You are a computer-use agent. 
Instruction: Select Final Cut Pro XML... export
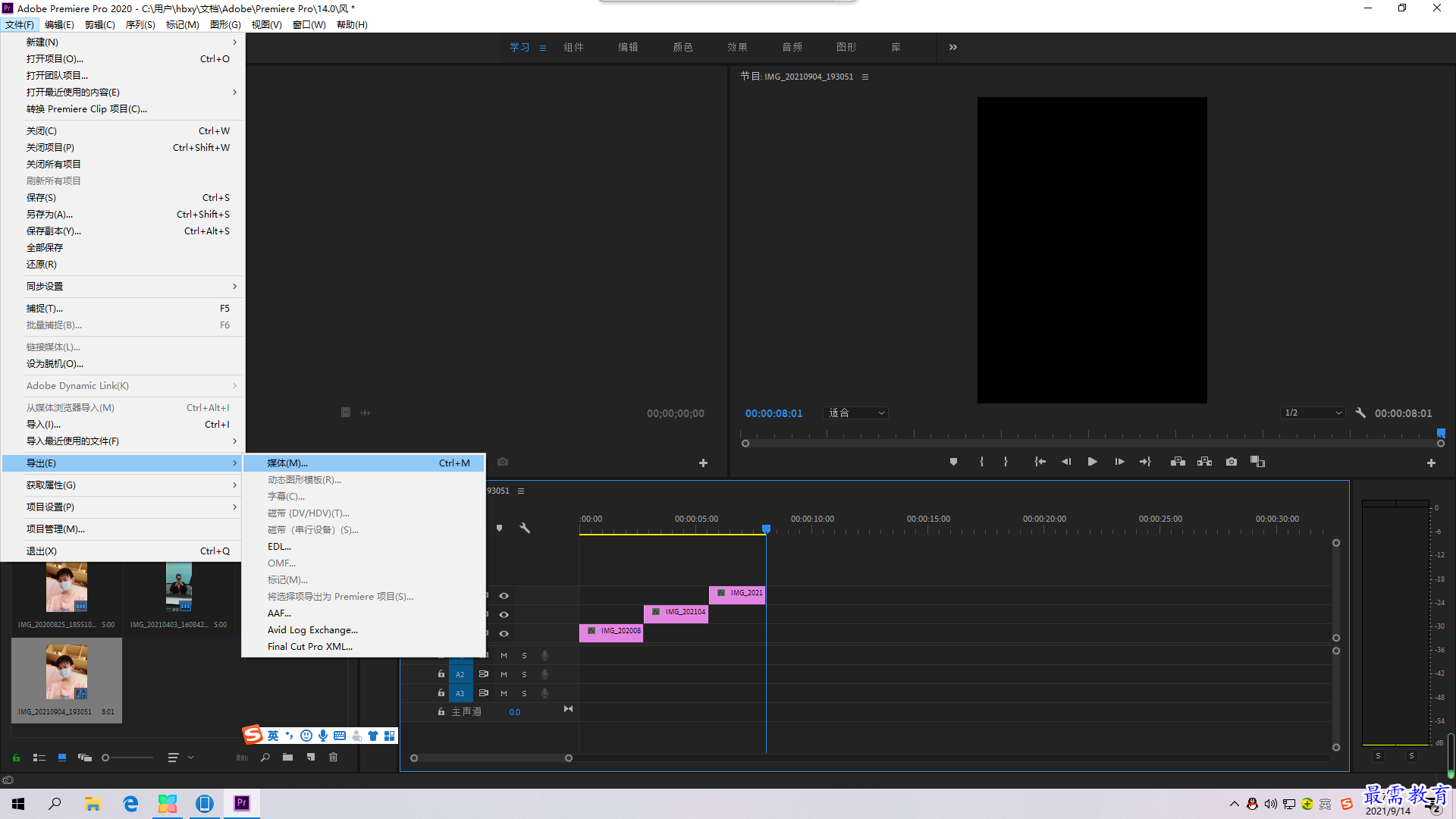[364, 646]
